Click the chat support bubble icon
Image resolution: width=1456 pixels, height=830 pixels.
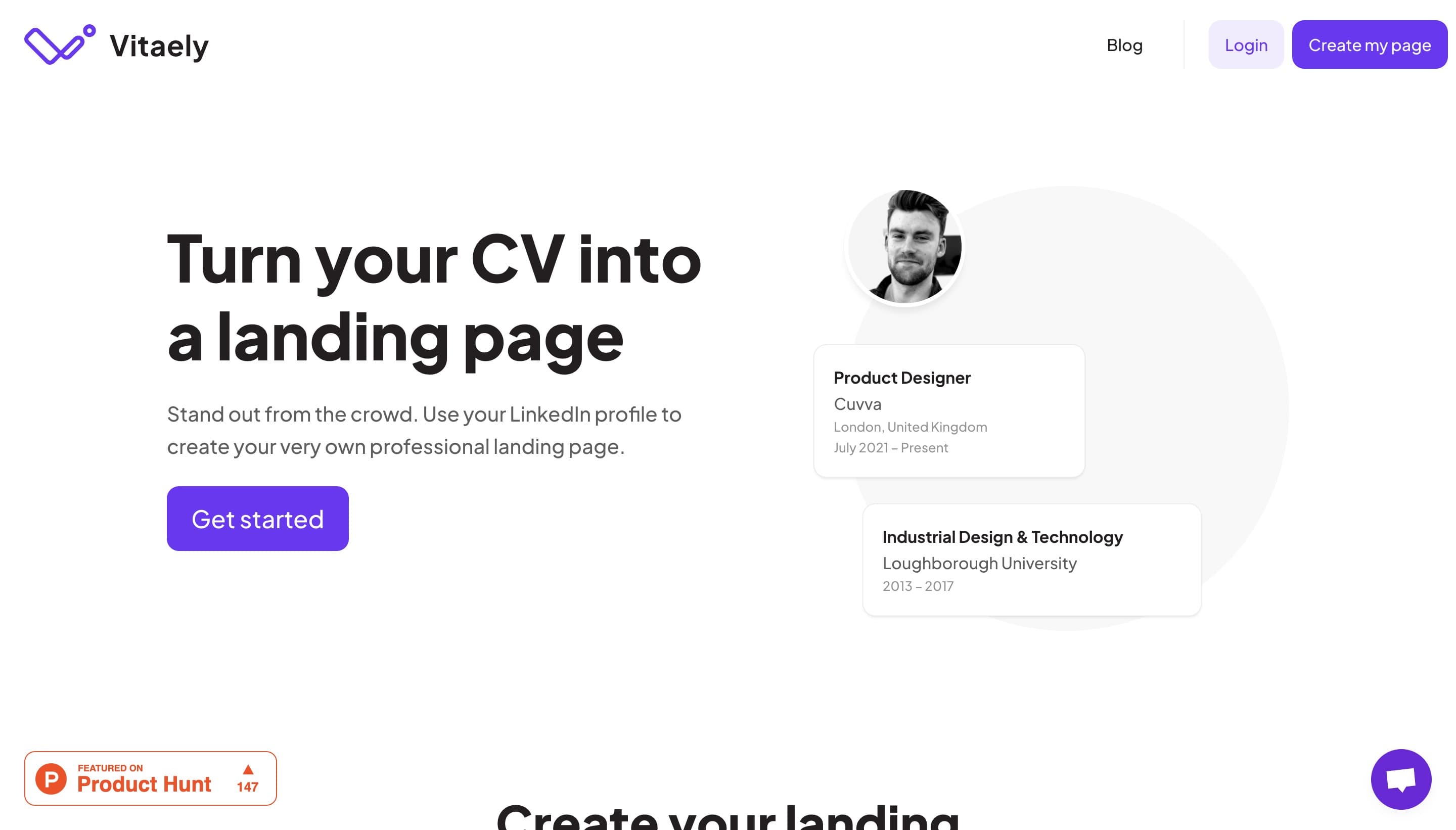tap(1401, 779)
